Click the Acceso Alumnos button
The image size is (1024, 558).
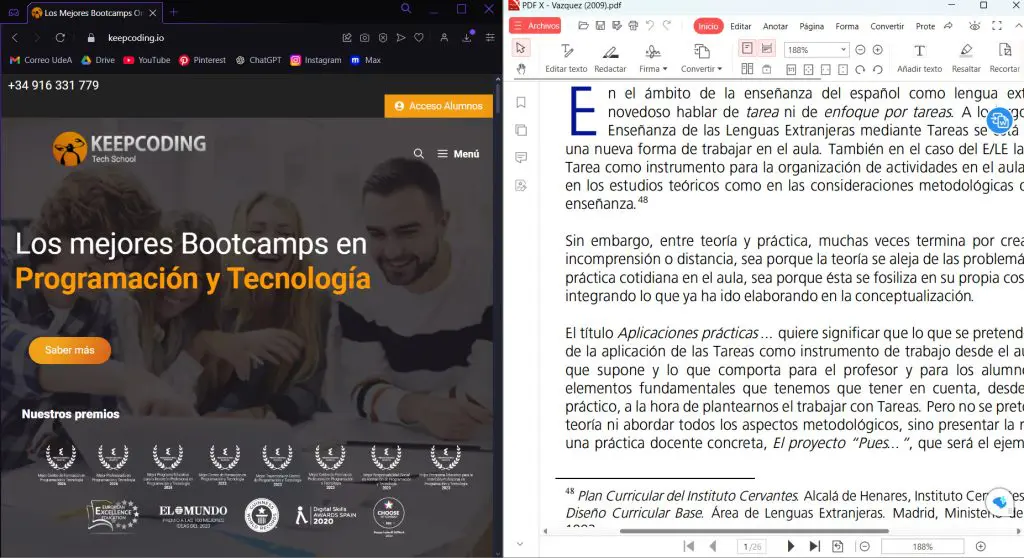coord(439,106)
